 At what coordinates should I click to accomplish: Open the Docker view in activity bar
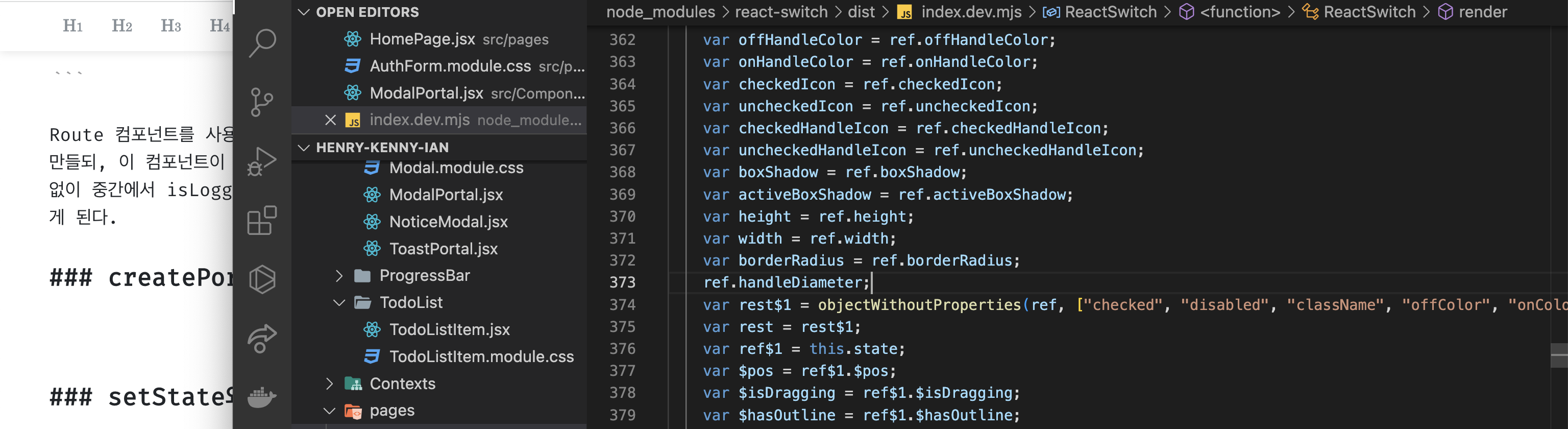click(x=262, y=397)
